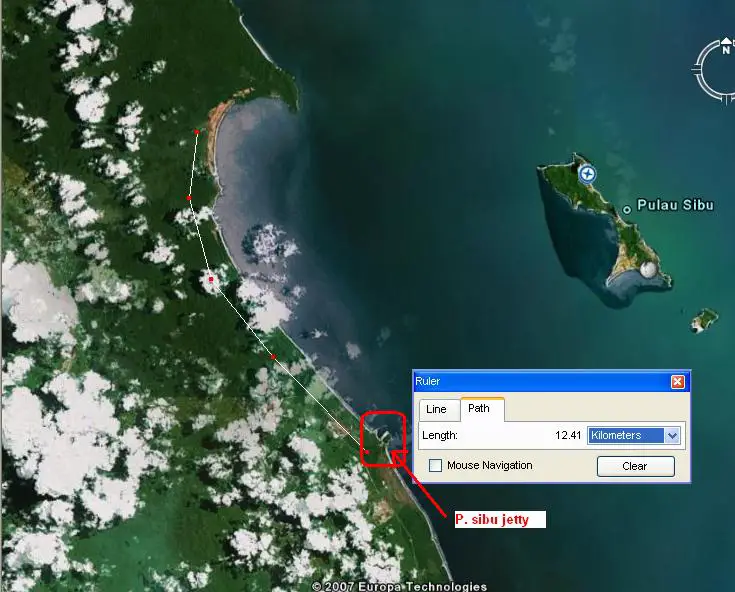This screenshot has width=735, height=592.
Task: Enable the Mouse Navigation checkbox
Action: [435, 465]
